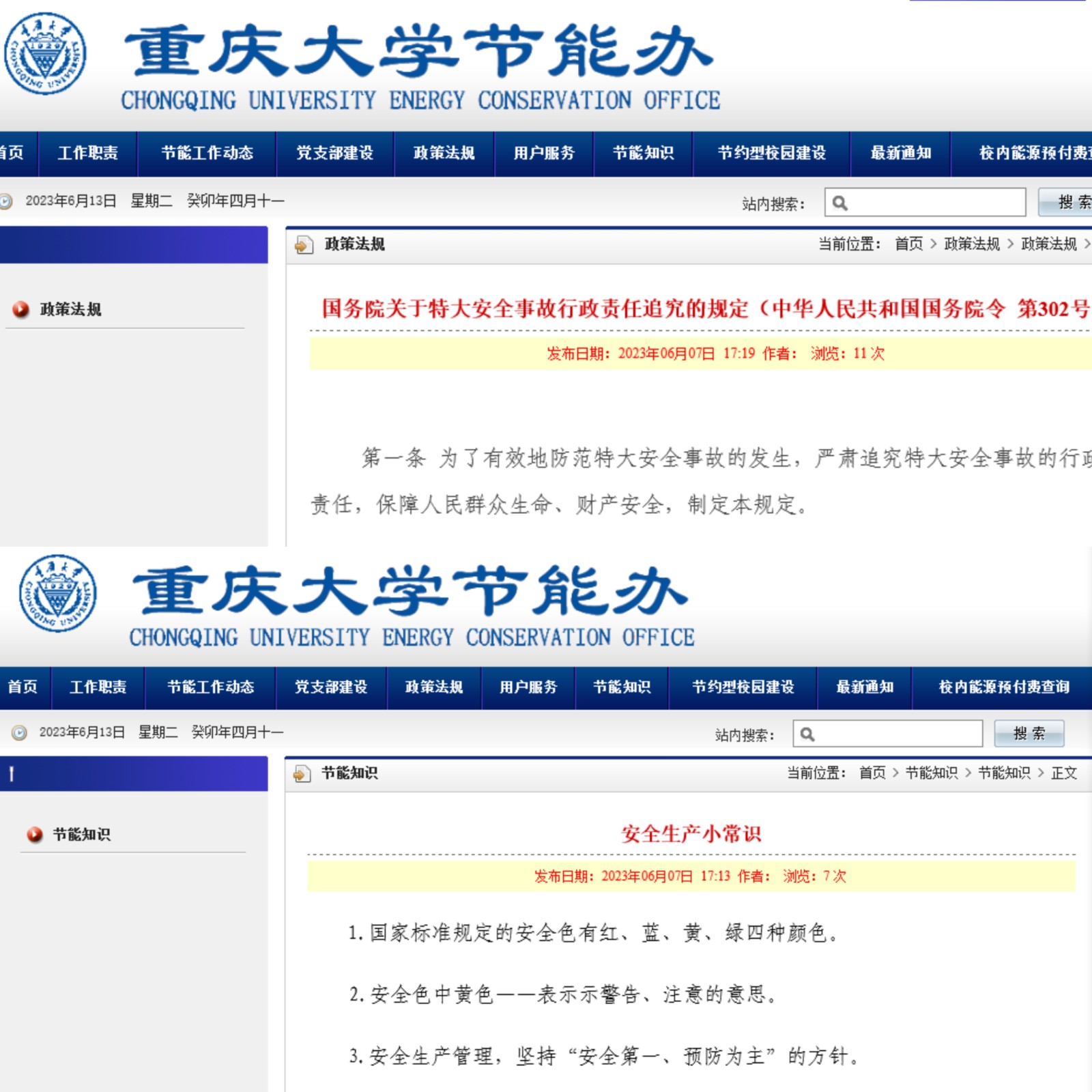The width and height of the screenshot is (1092, 1092).
Task: Focus the lower 站内搜索 input field
Action: [x=888, y=734]
